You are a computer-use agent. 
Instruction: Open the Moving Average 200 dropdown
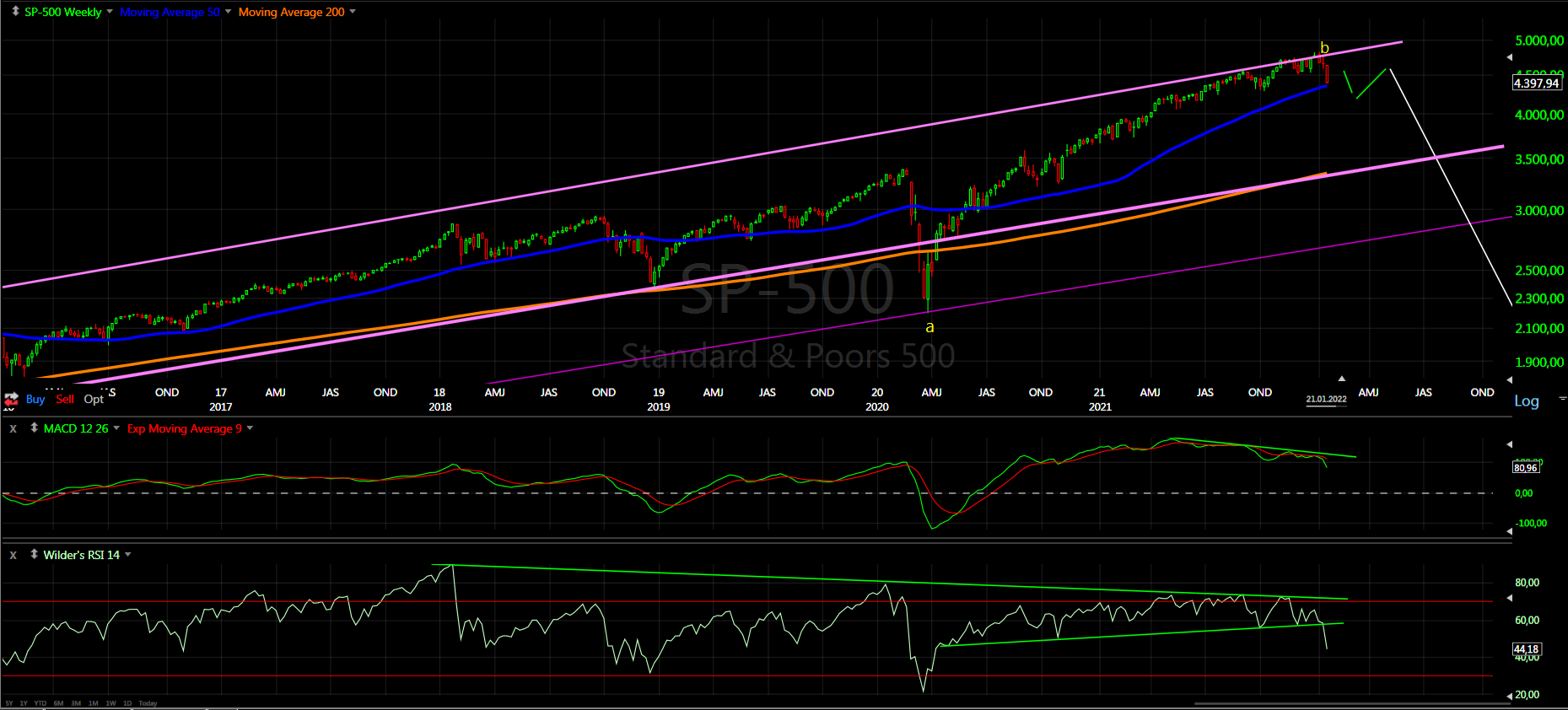point(353,12)
